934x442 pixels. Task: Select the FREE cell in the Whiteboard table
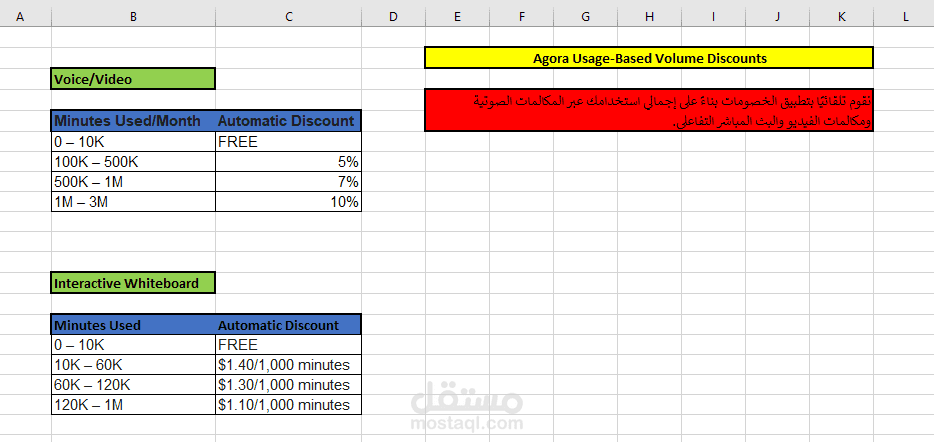288,345
